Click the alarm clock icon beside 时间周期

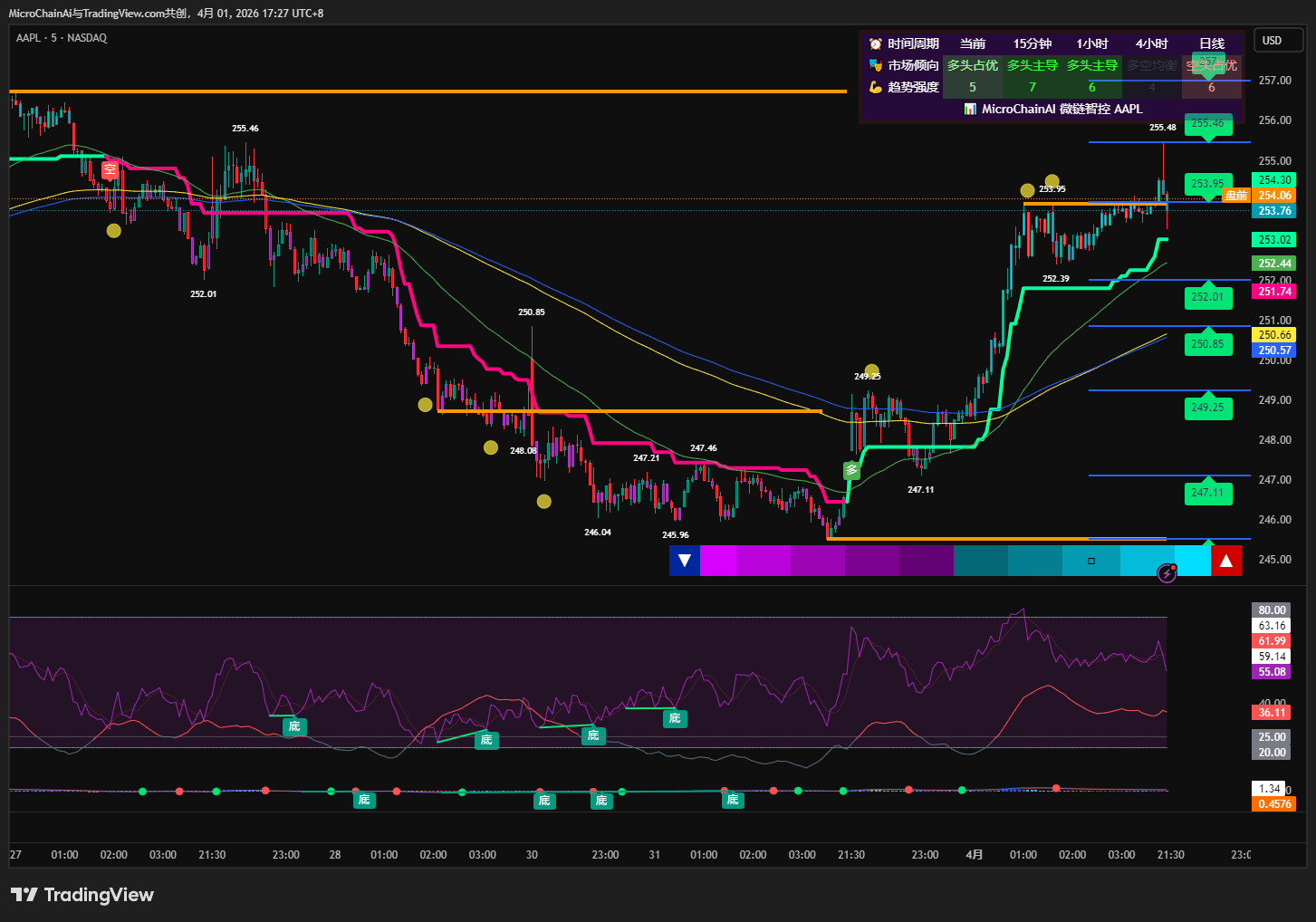tap(875, 43)
